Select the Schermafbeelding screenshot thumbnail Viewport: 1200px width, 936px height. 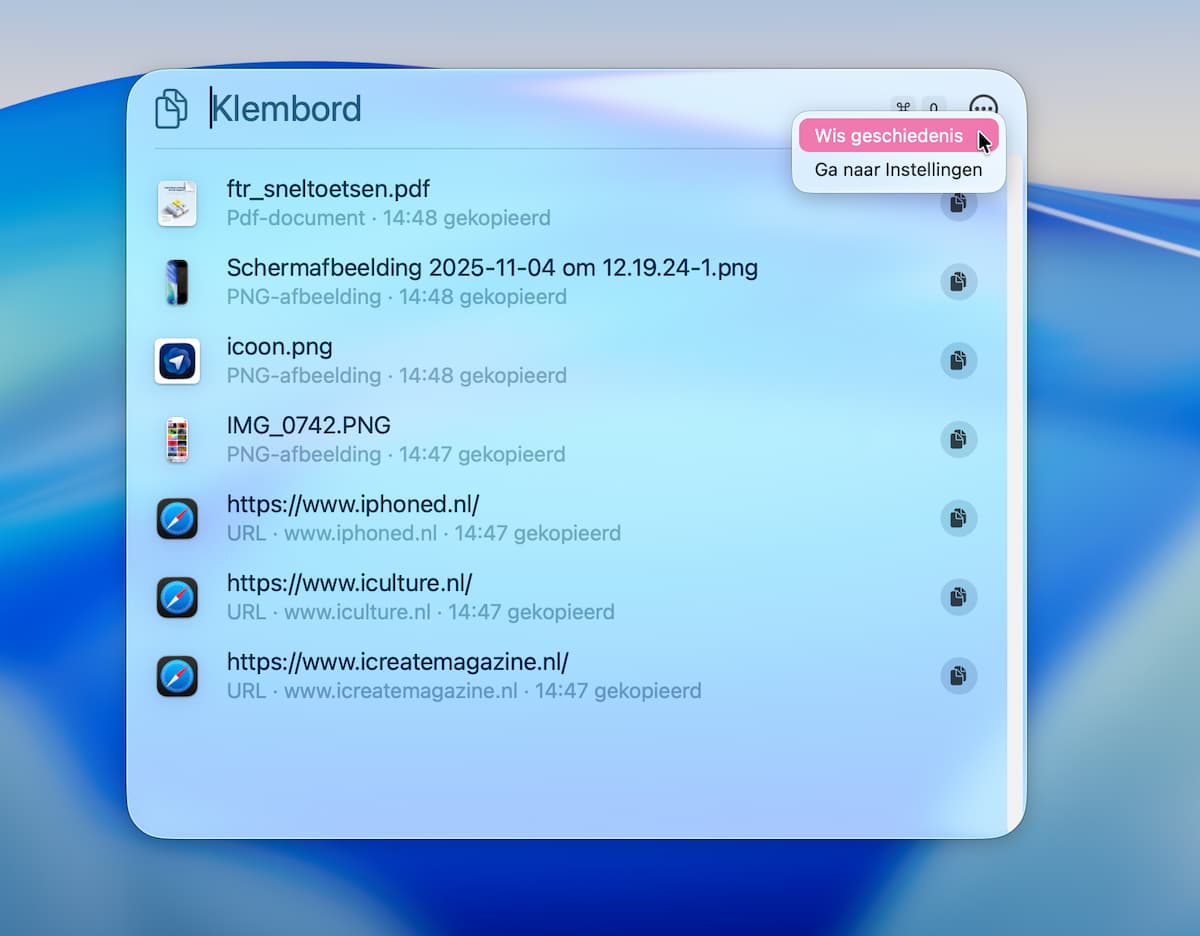click(177, 282)
